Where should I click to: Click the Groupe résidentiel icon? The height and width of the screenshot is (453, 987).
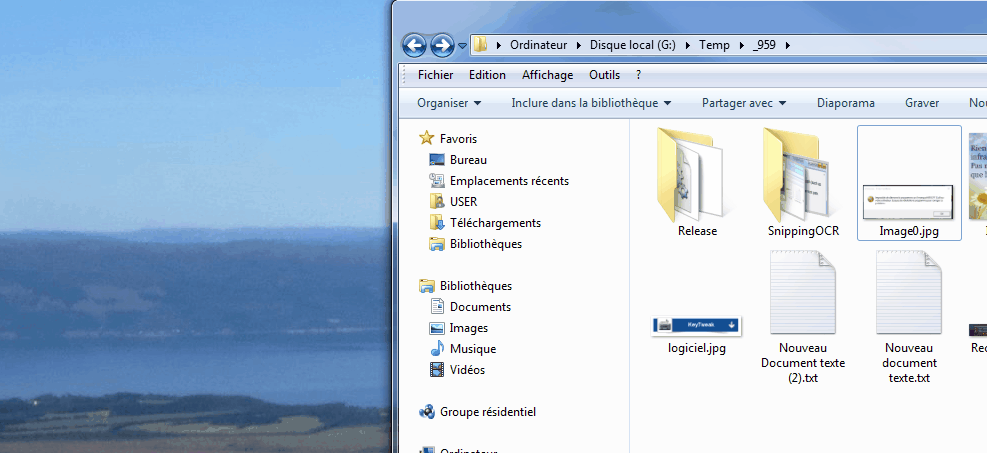(x=427, y=412)
